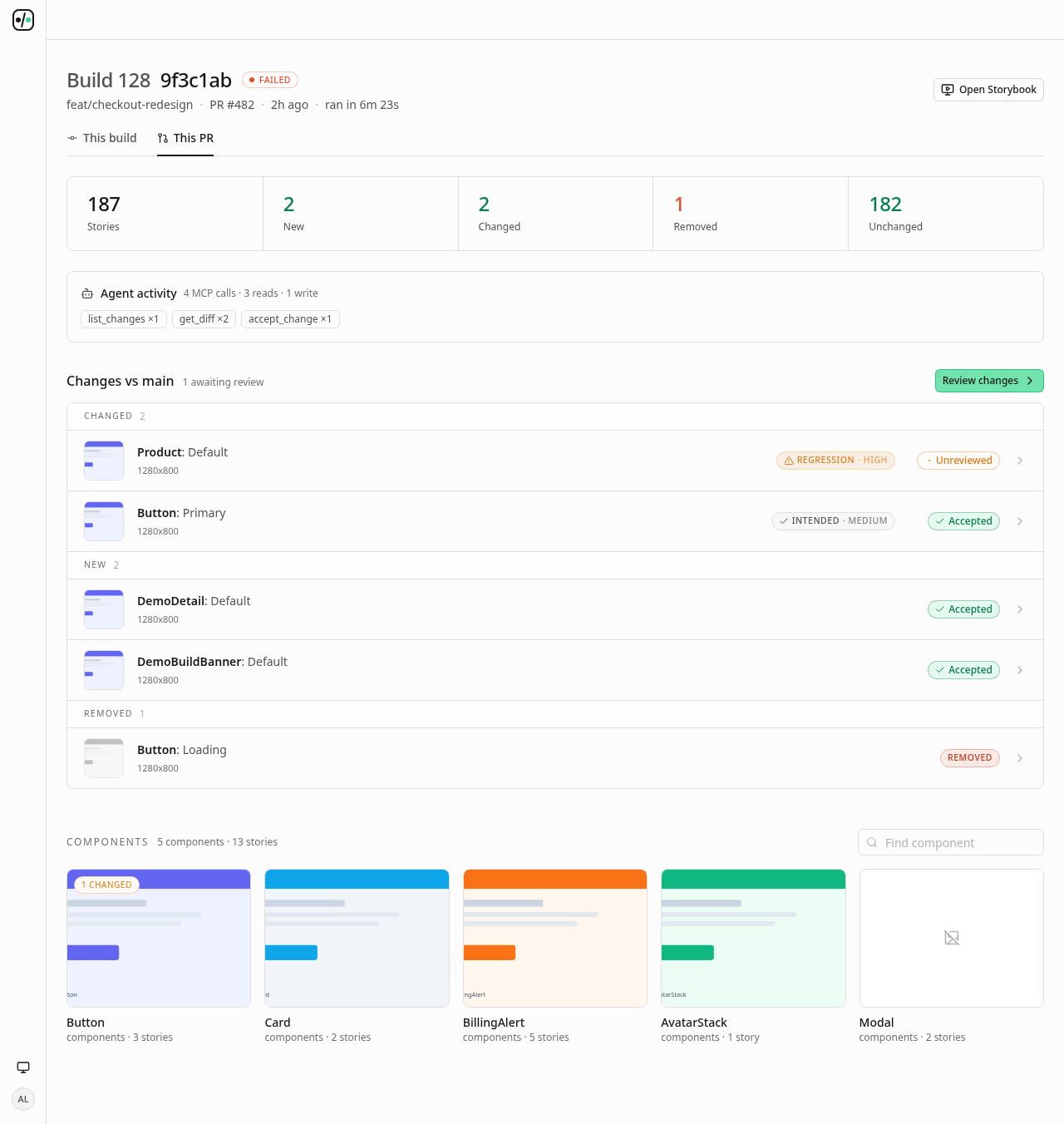The height and width of the screenshot is (1124, 1064).
Task: Click the DemoDetail: Default story thumbnail
Action: click(104, 609)
